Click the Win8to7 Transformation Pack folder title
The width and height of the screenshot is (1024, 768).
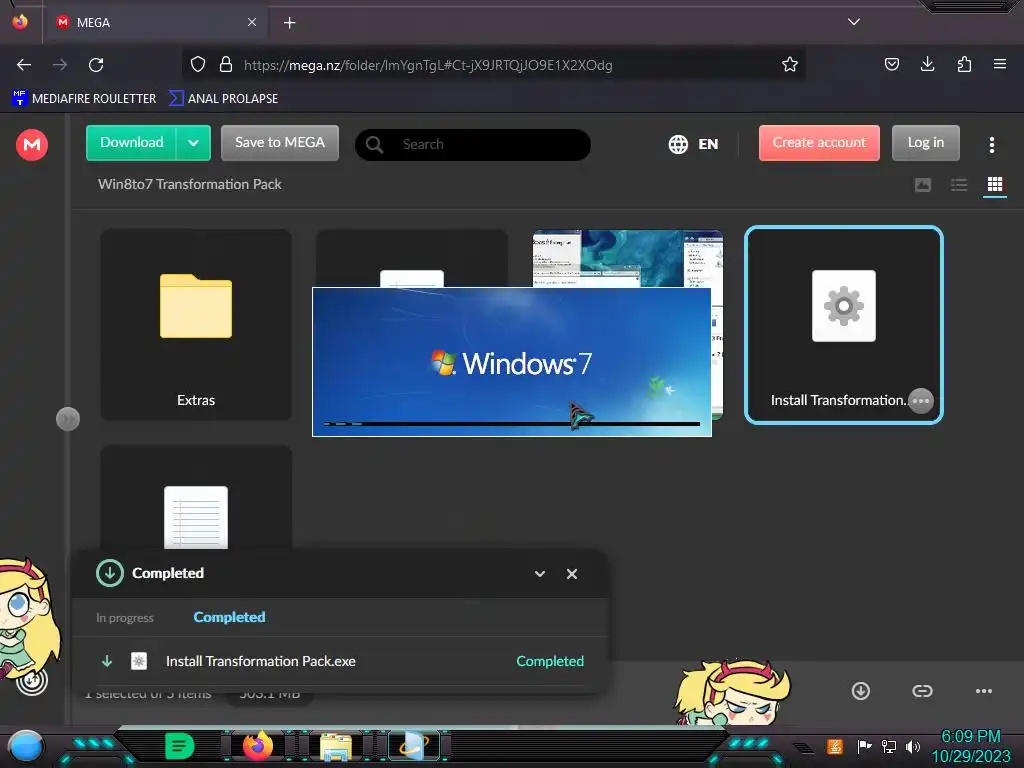pos(189,184)
